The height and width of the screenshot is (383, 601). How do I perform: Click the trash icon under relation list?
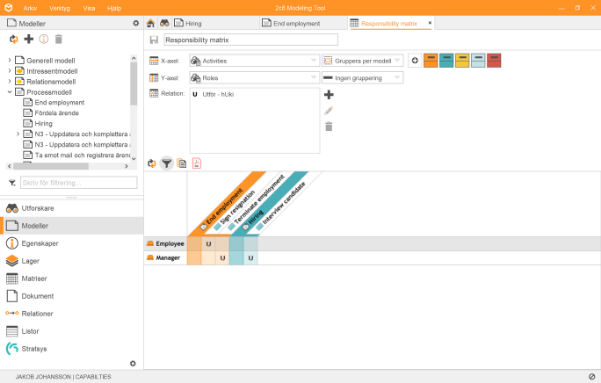[x=328, y=127]
